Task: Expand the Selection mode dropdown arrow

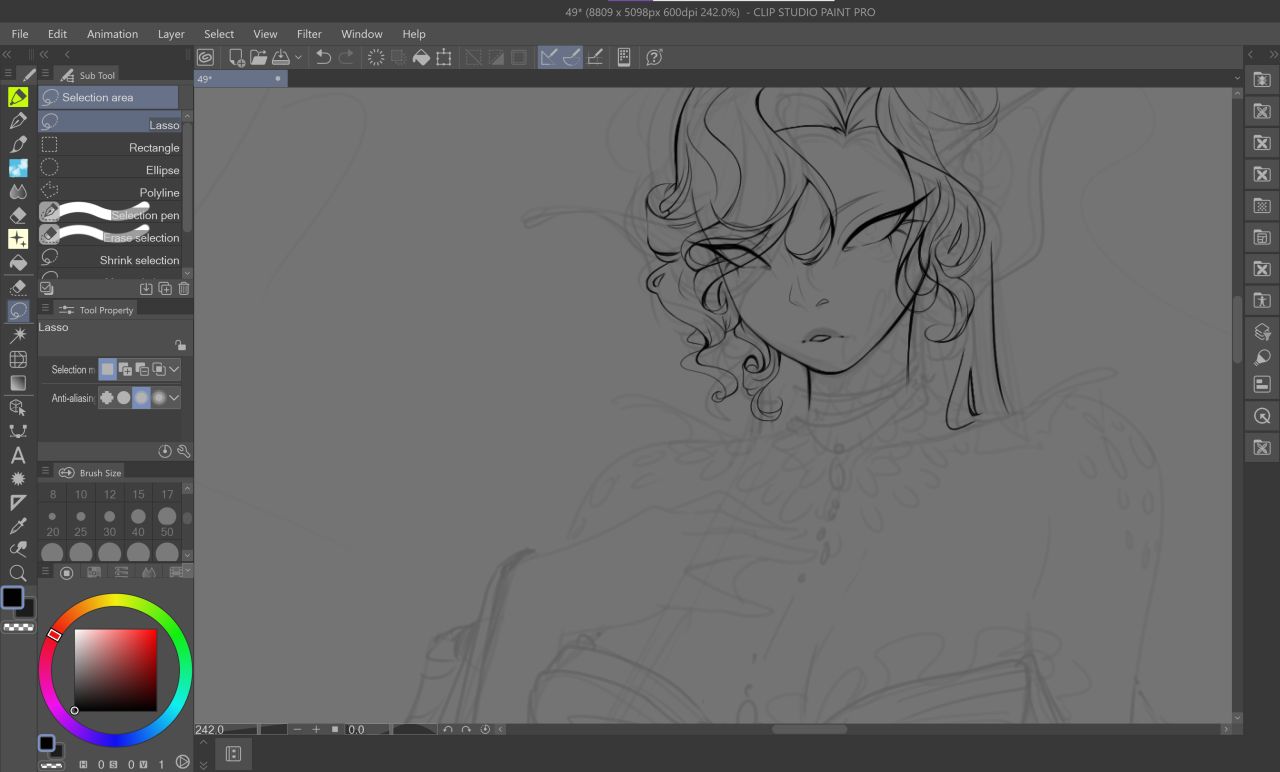Action: click(x=174, y=369)
